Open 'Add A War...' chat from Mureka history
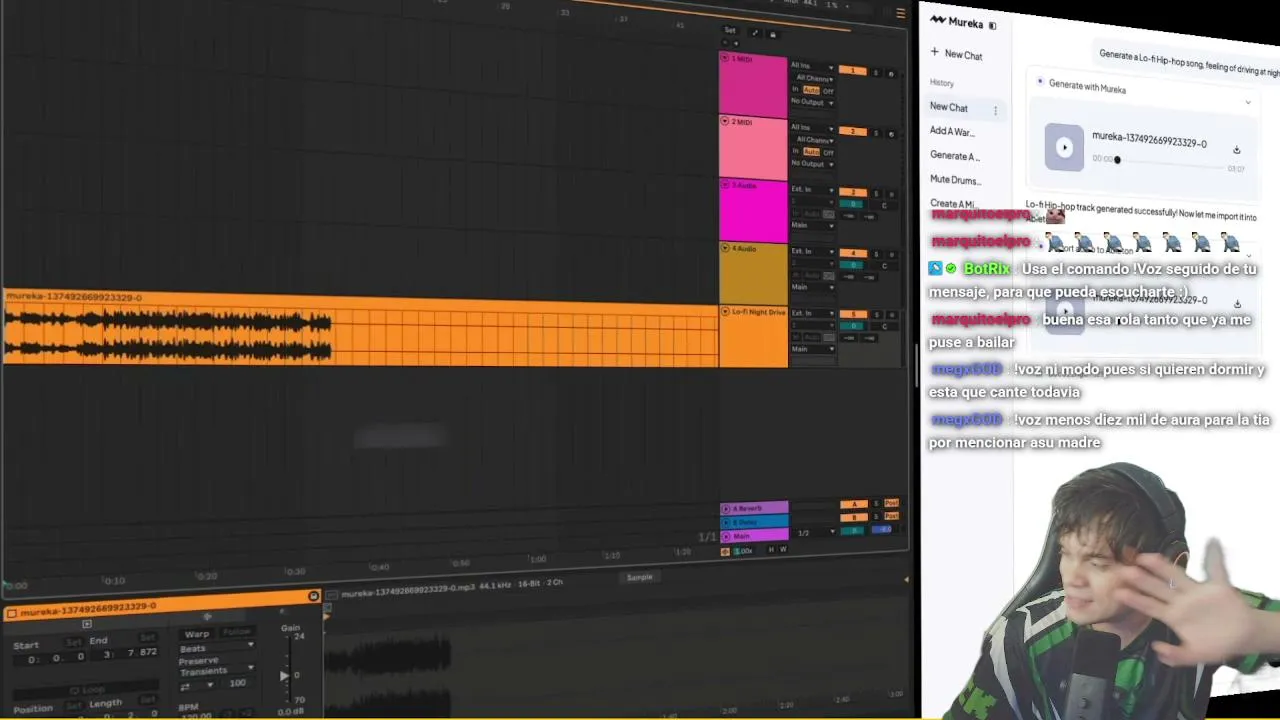This screenshot has width=1280, height=720. (x=952, y=131)
